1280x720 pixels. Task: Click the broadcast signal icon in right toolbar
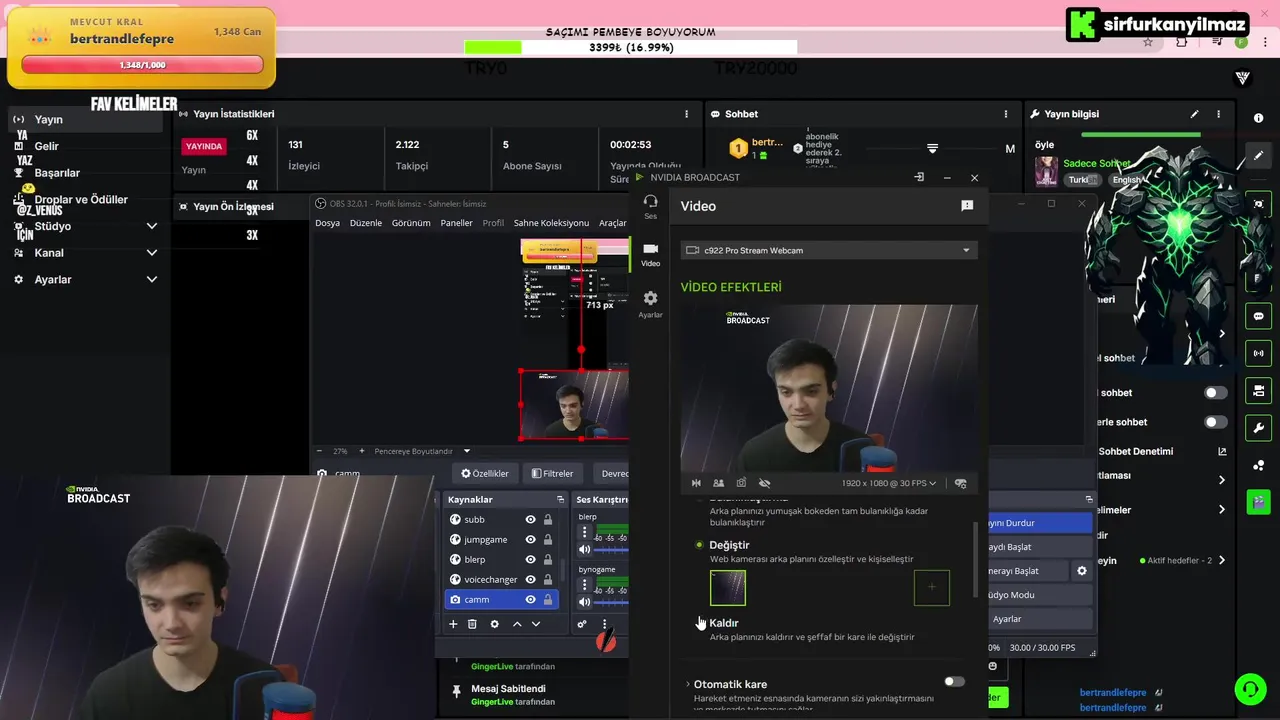point(1258,353)
